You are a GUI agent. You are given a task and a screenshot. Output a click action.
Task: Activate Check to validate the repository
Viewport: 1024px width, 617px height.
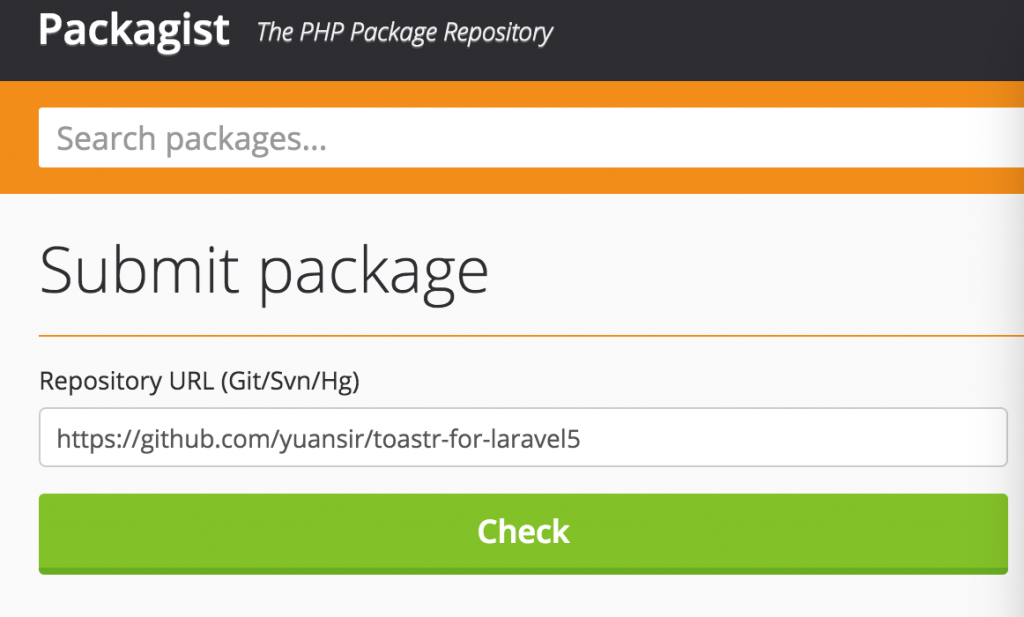(x=522, y=534)
